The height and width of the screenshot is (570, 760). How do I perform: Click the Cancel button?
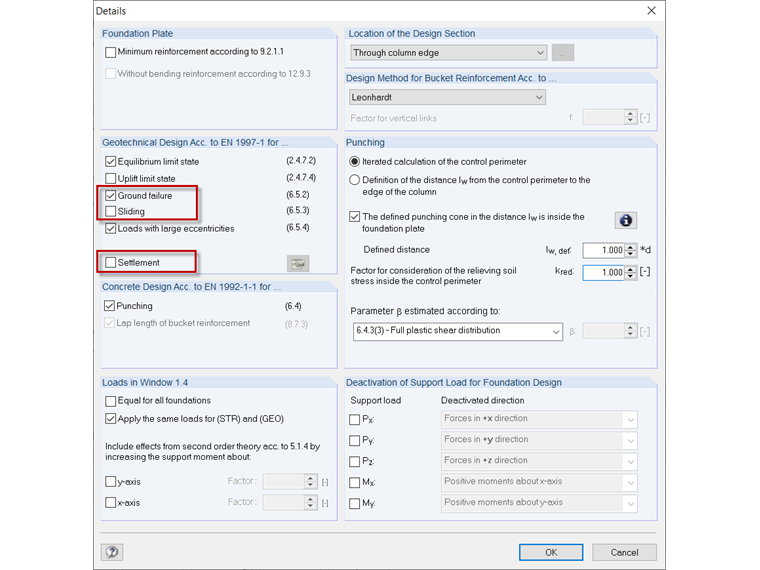tap(624, 552)
